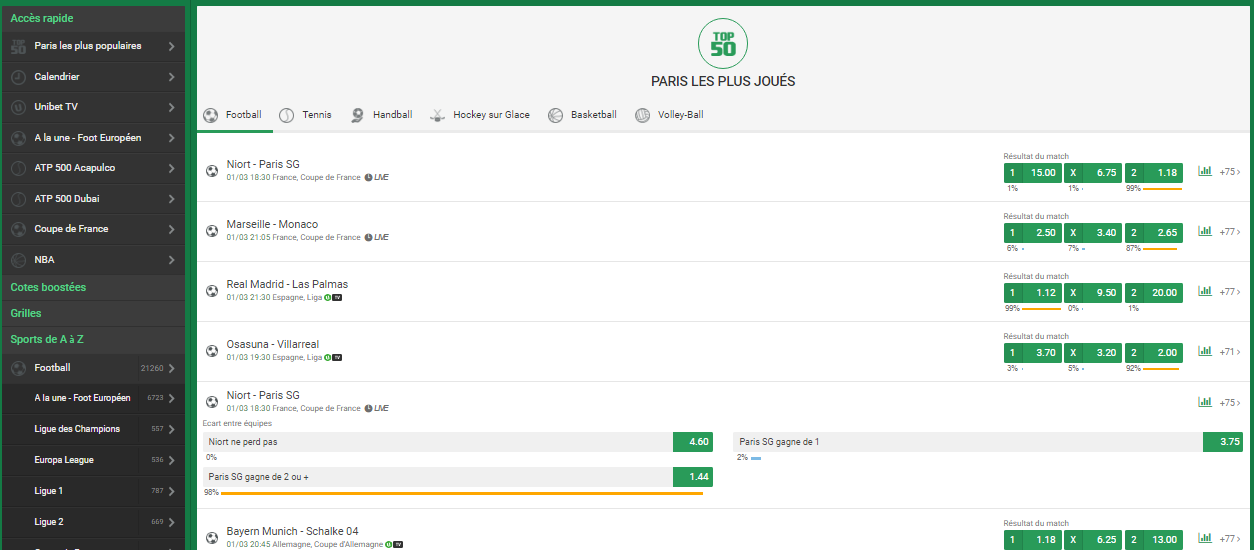The image size is (1254, 550).
Task: Click the Top 50 icon beside Paris les plus populaires
Action: (x=18, y=46)
